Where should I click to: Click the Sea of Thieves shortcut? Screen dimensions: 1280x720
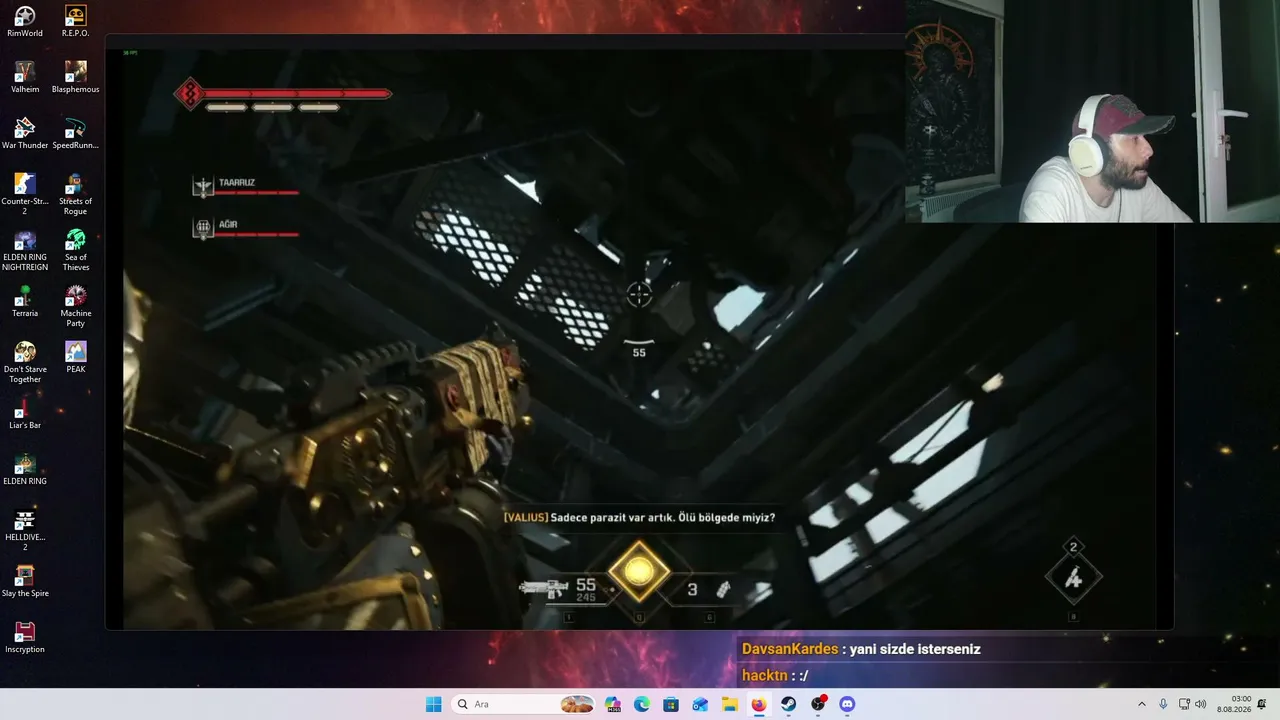[76, 250]
